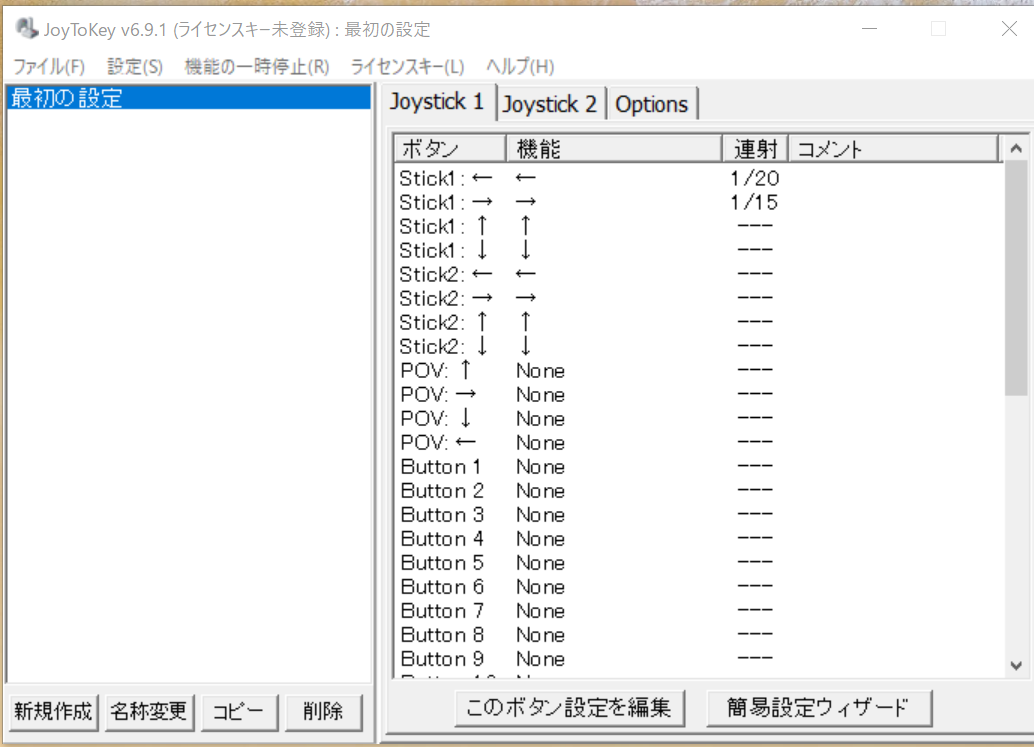Image resolution: width=1034 pixels, height=747 pixels.
Task: Close the JoyToKey window
Action: (x=1009, y=28)
